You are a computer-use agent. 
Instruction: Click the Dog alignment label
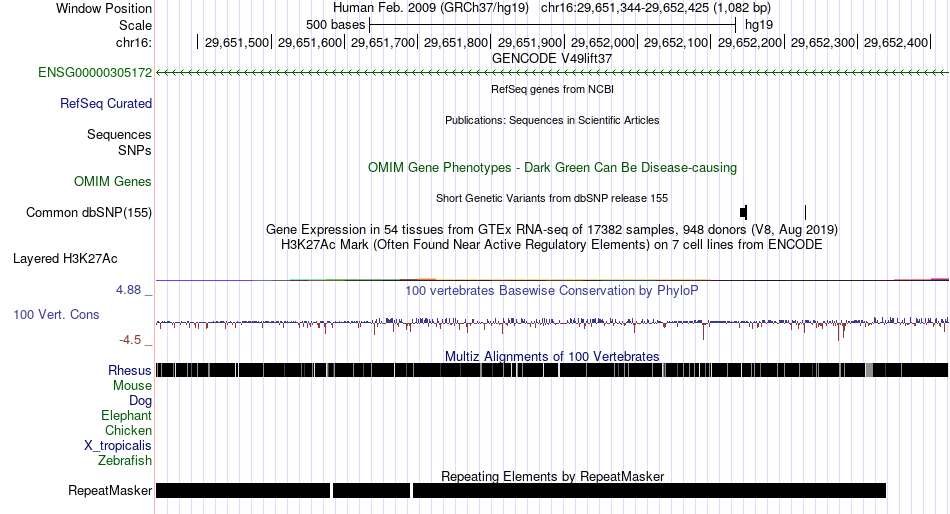[141, 401]
